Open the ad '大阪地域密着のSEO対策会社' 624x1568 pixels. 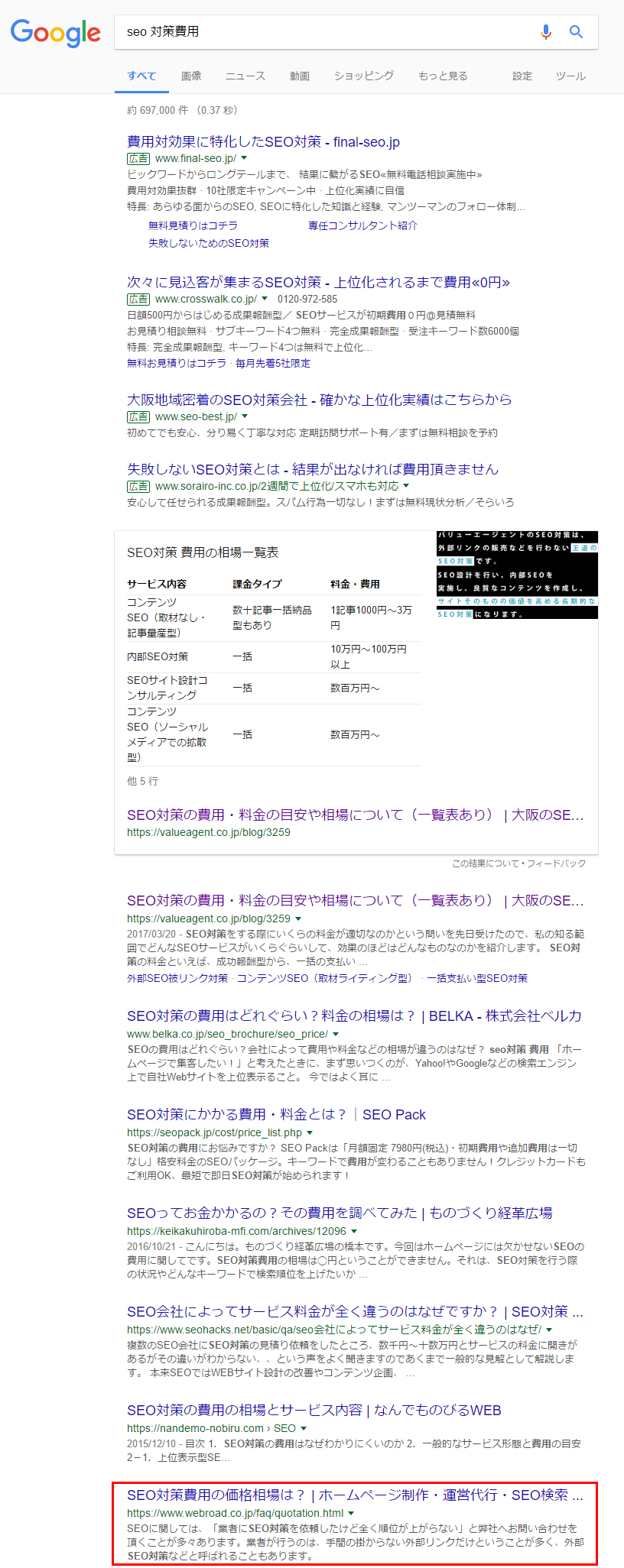click(320, 400)
